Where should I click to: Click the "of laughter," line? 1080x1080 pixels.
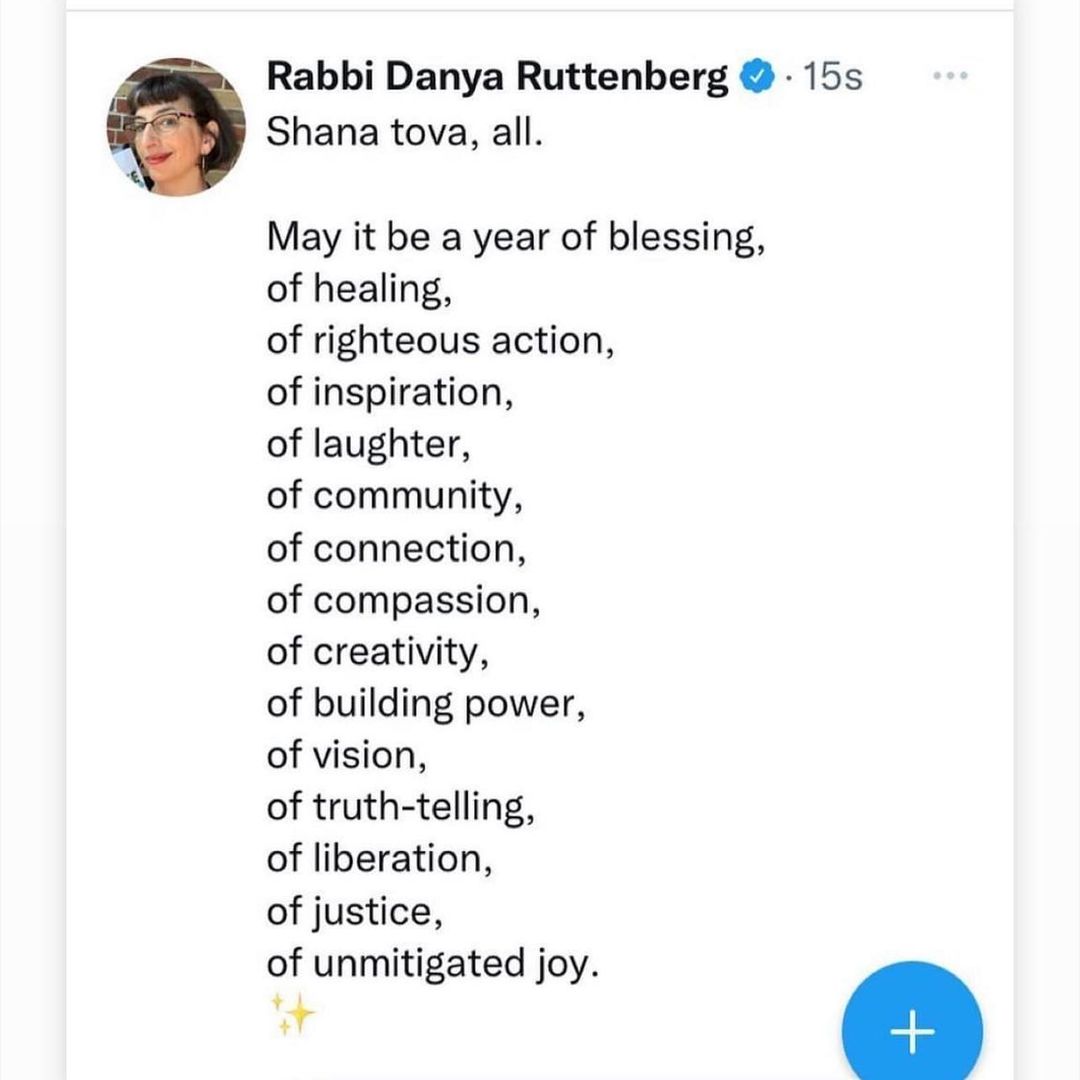(368, 445)
